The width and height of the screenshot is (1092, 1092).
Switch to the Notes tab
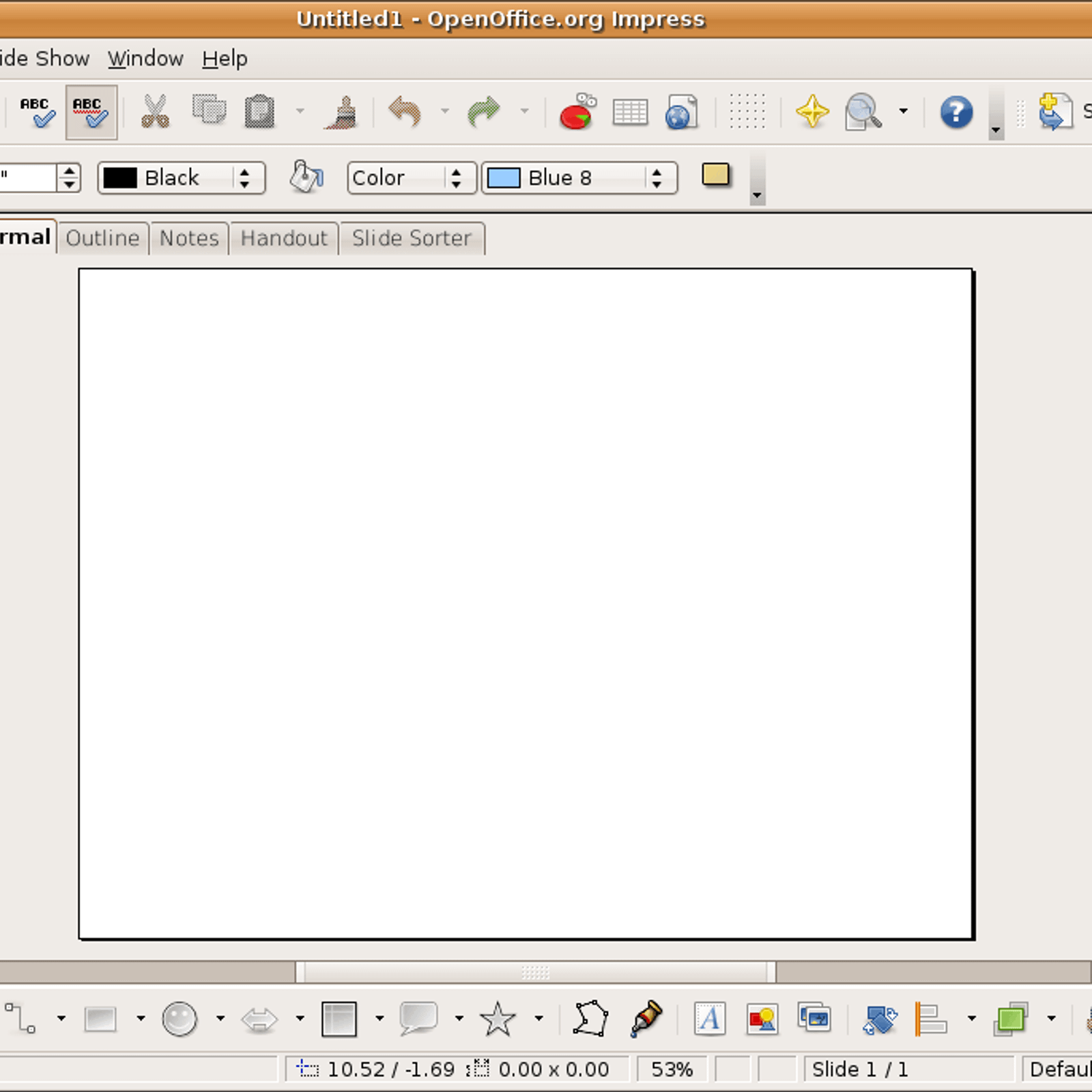189,238
